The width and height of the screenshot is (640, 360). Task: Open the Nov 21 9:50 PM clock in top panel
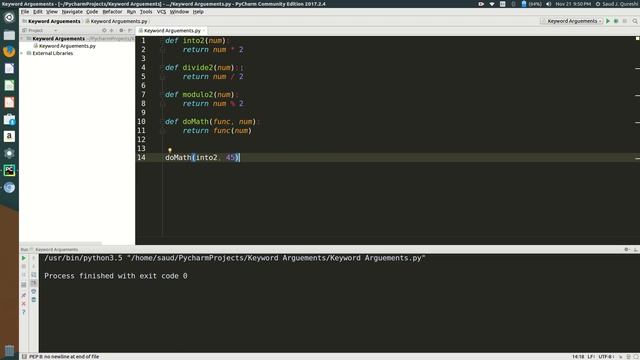pyautogui.click(x=573, y=4)
